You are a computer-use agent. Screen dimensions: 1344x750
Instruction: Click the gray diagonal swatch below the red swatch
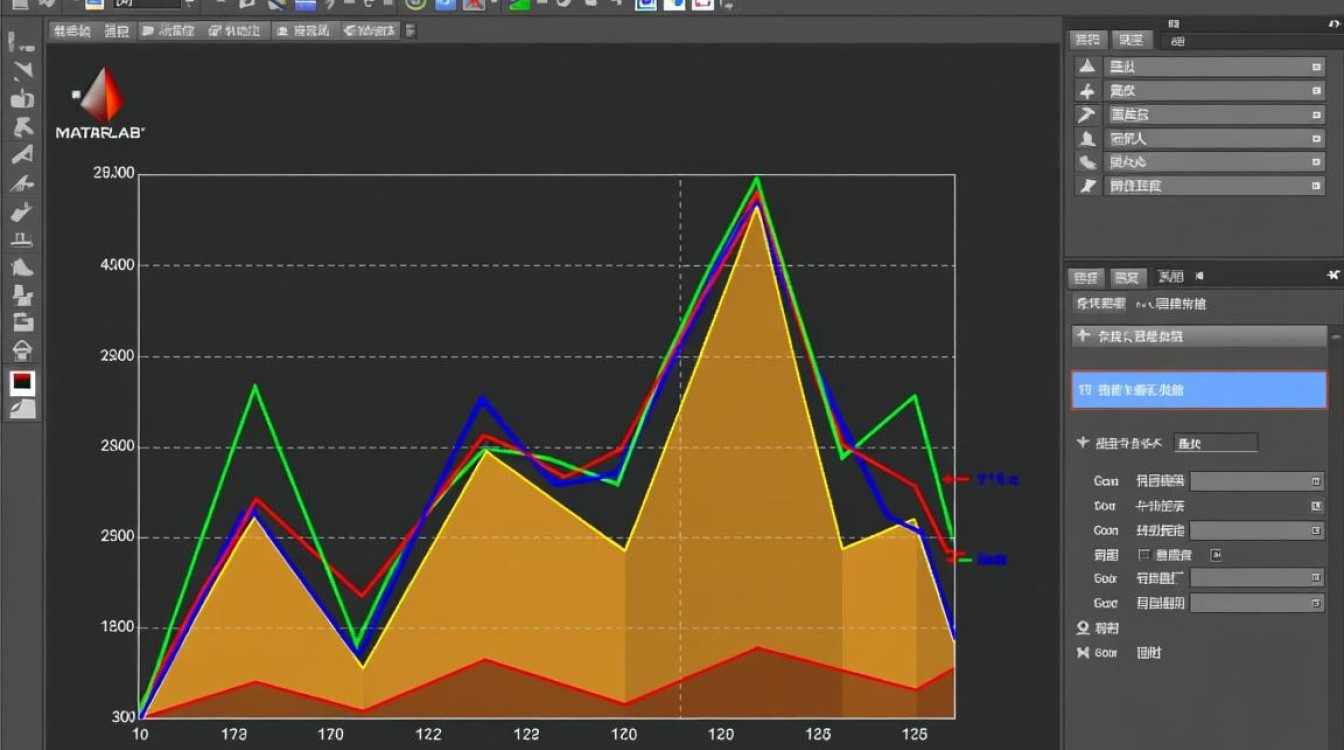(x=22, y=408)
